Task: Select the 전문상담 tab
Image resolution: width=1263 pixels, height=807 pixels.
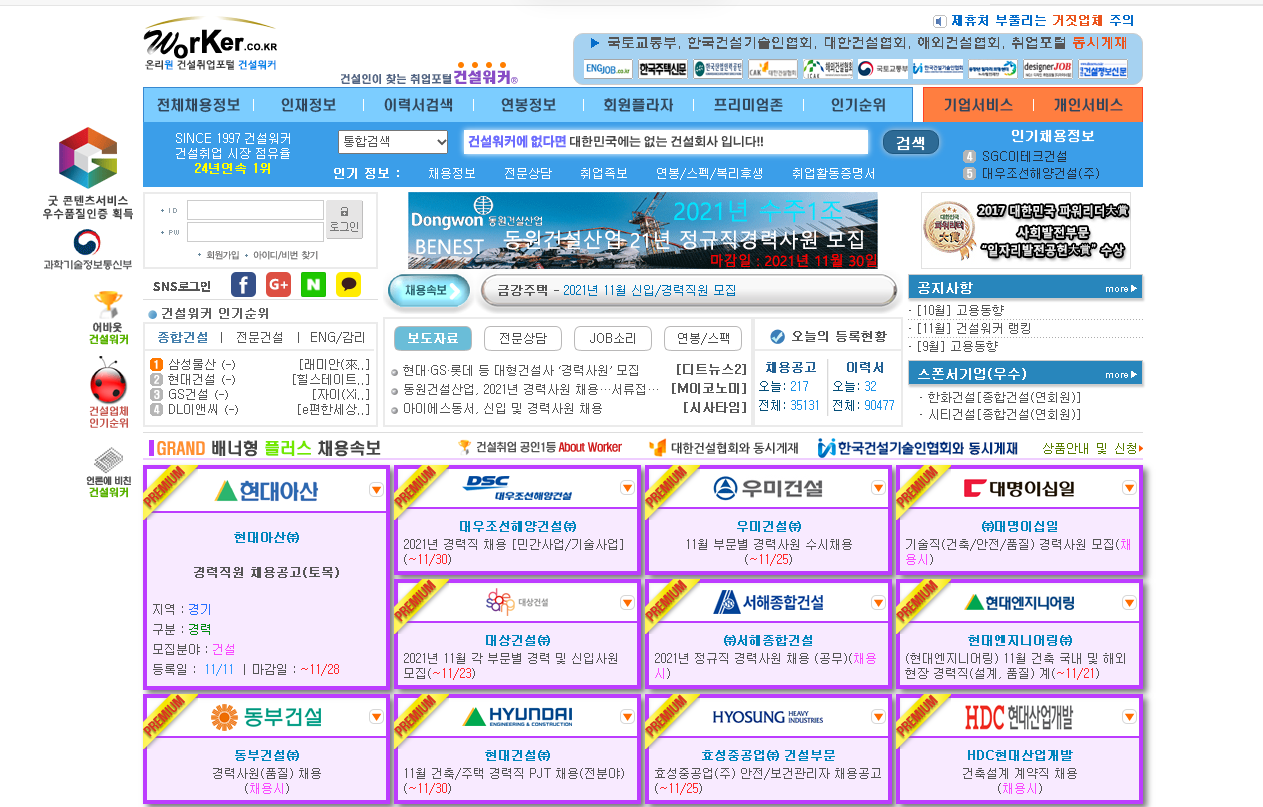Action: click(x=523, y=338)
